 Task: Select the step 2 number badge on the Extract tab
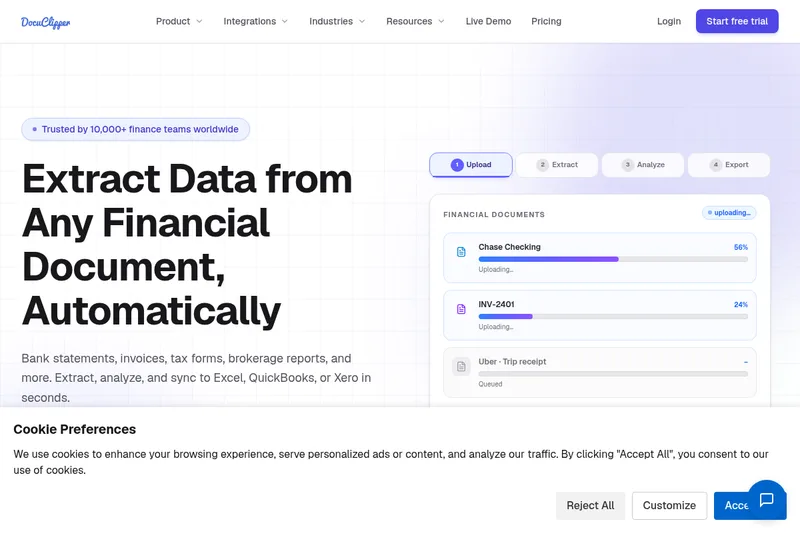point(542,165)
